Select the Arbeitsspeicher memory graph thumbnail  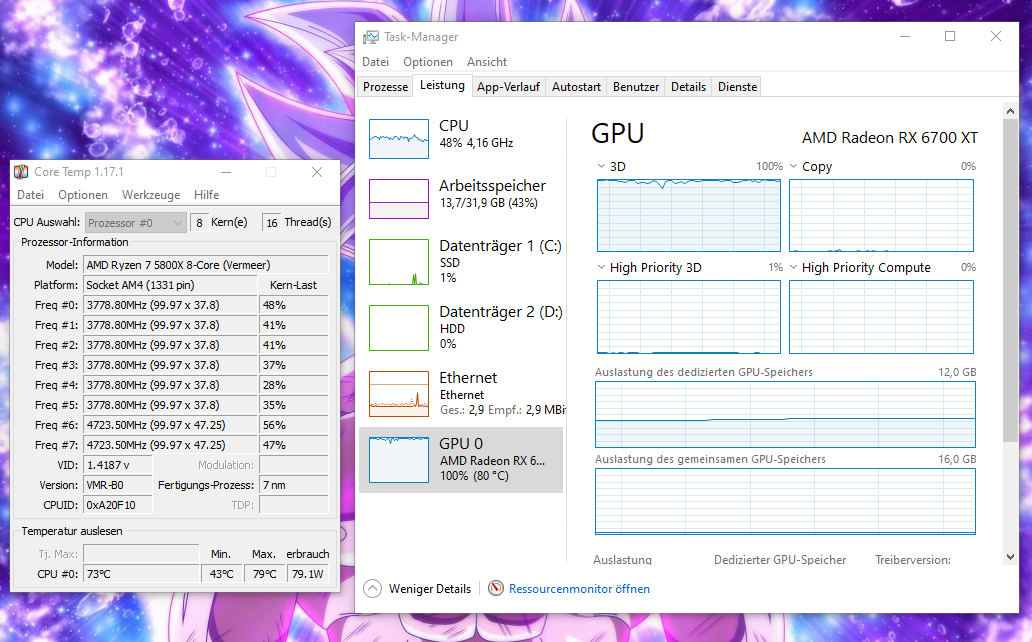click(399, 199)
